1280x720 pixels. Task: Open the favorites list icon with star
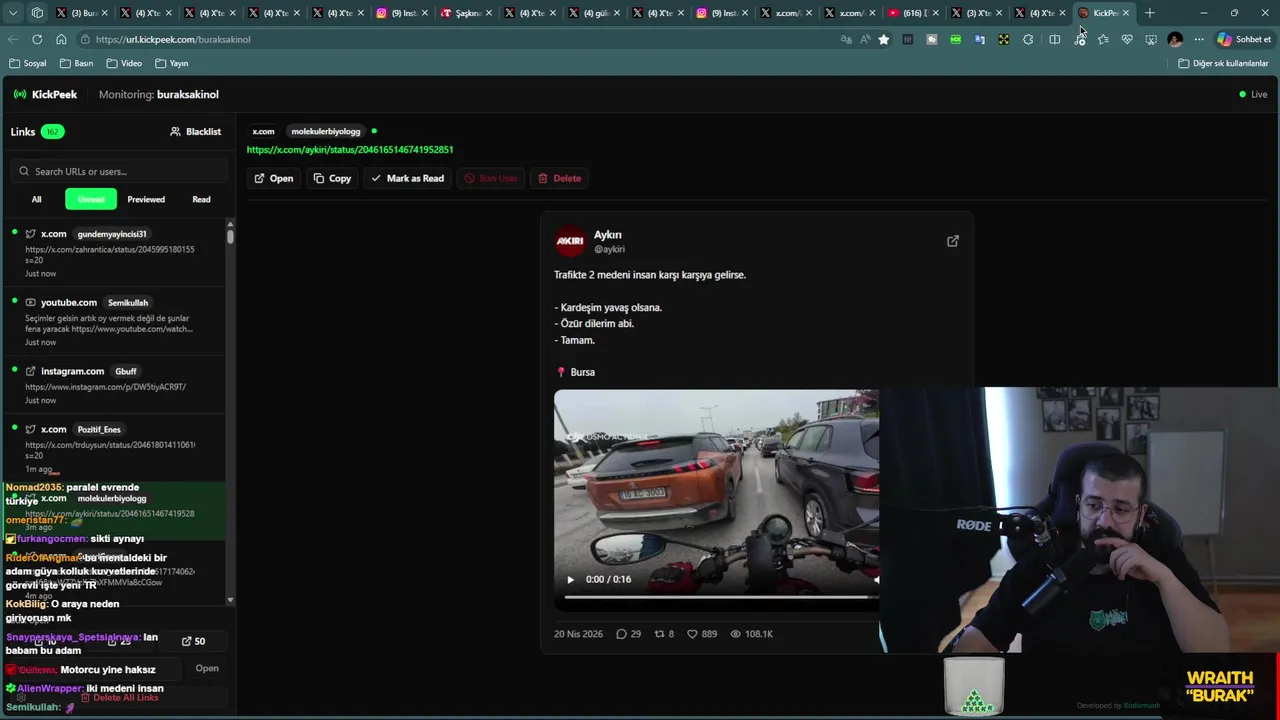click(x=1103, y=39)
